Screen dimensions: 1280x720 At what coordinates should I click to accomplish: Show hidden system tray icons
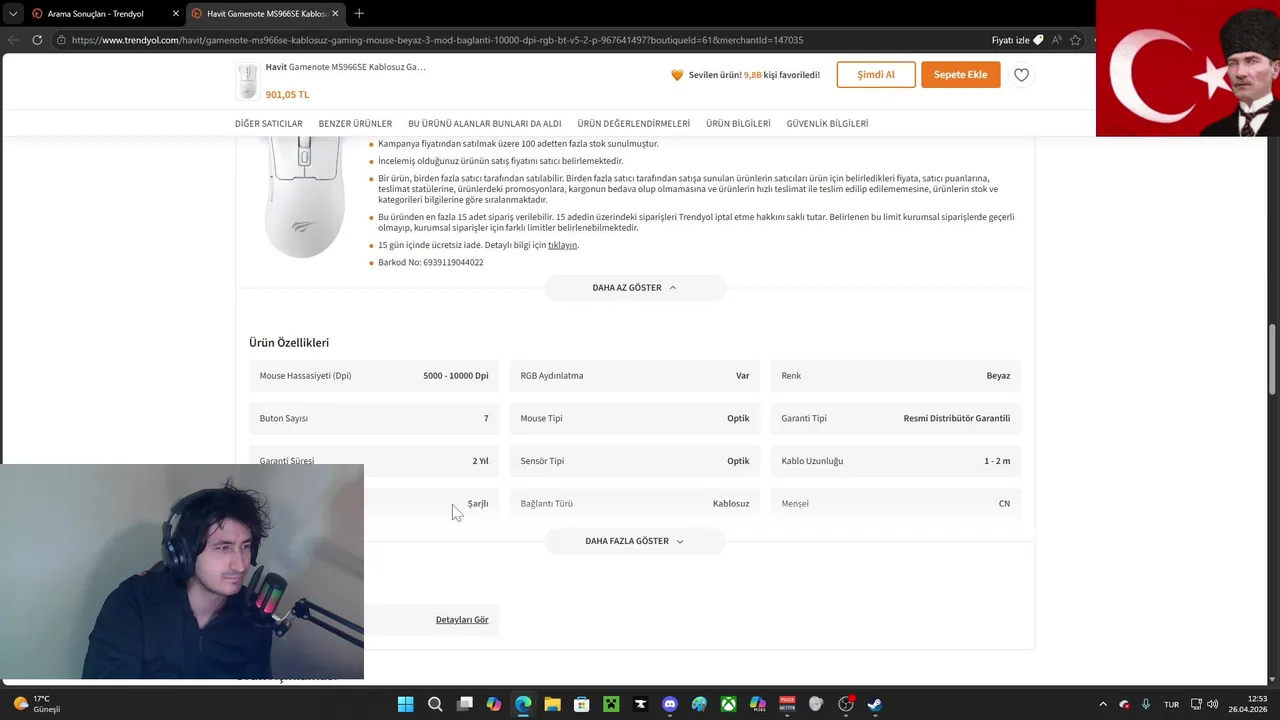click(1103, 704)
